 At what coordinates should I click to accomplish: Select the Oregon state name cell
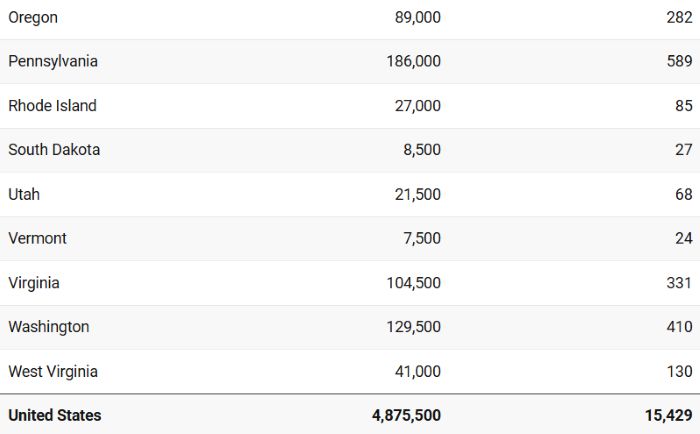33,17
